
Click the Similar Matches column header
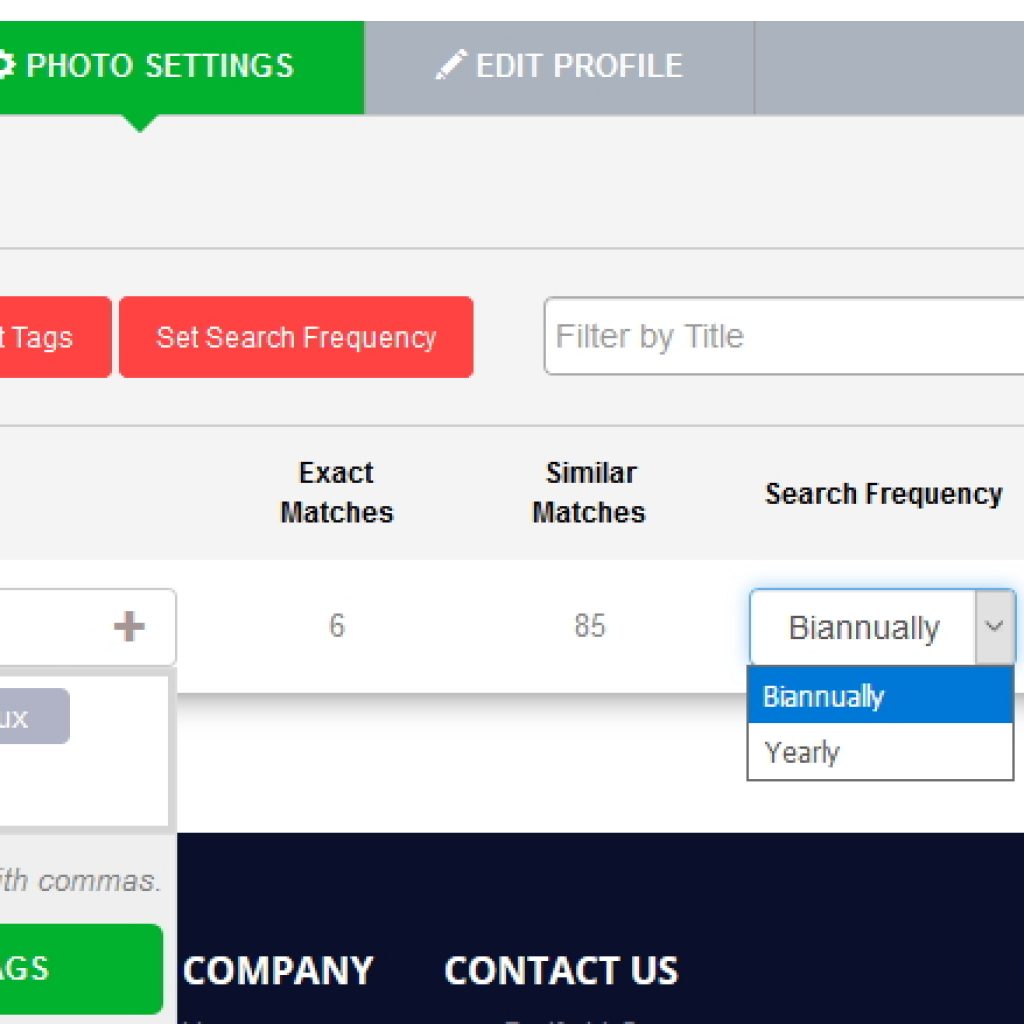[x=589, y=492]
